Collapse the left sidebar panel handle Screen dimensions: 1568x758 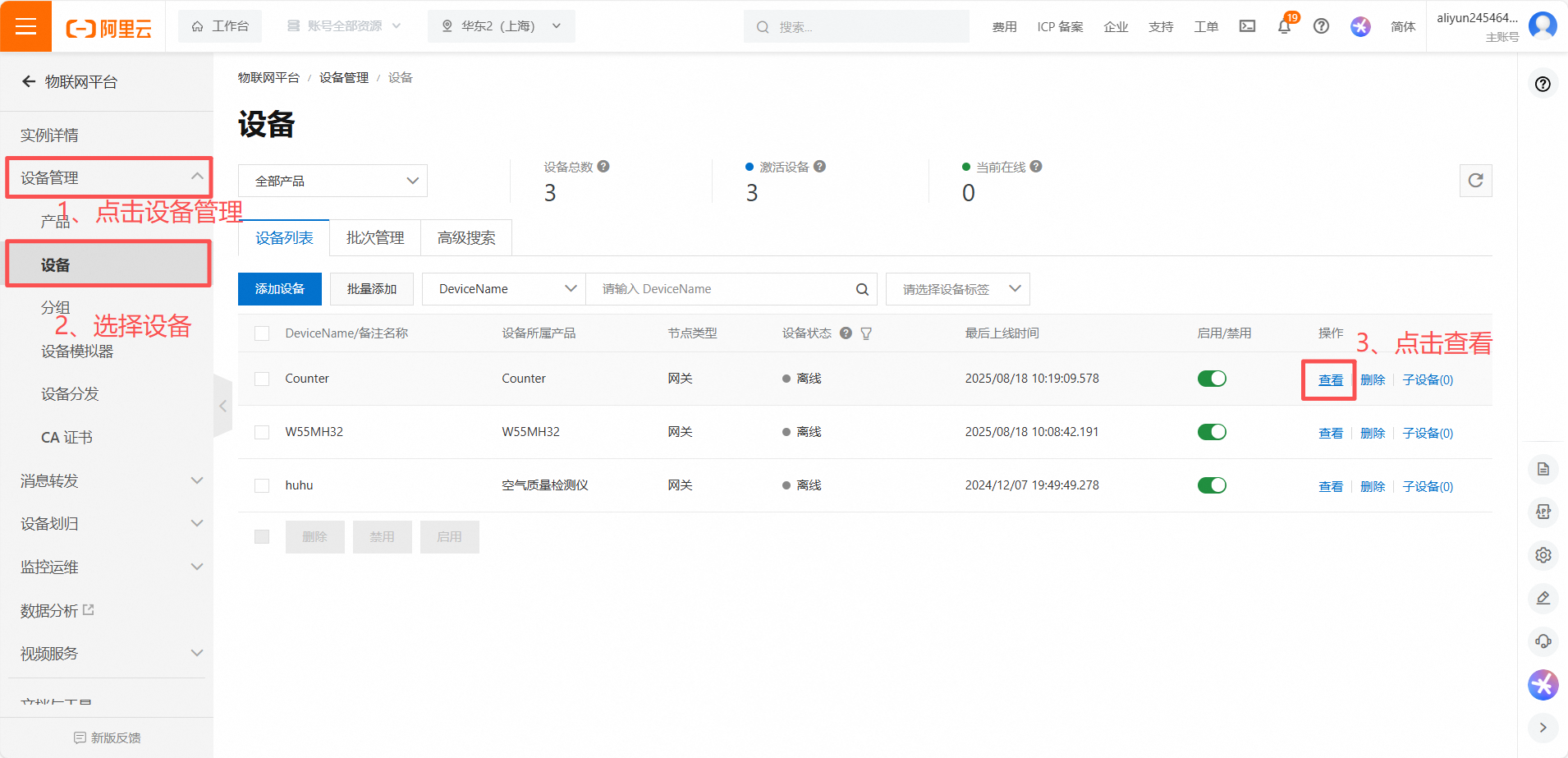pos(222,406)
